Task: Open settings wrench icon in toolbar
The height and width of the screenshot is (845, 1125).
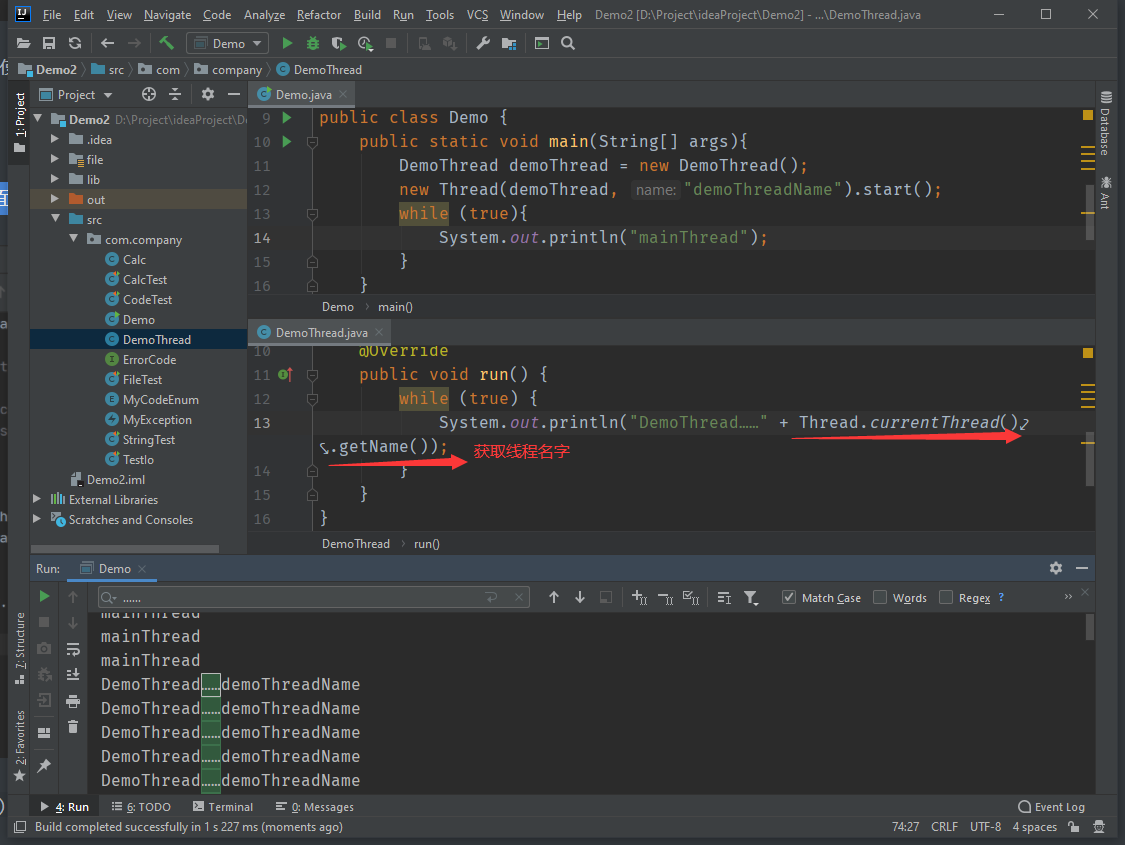Action: pyautogui.click(x=483, y=43)
